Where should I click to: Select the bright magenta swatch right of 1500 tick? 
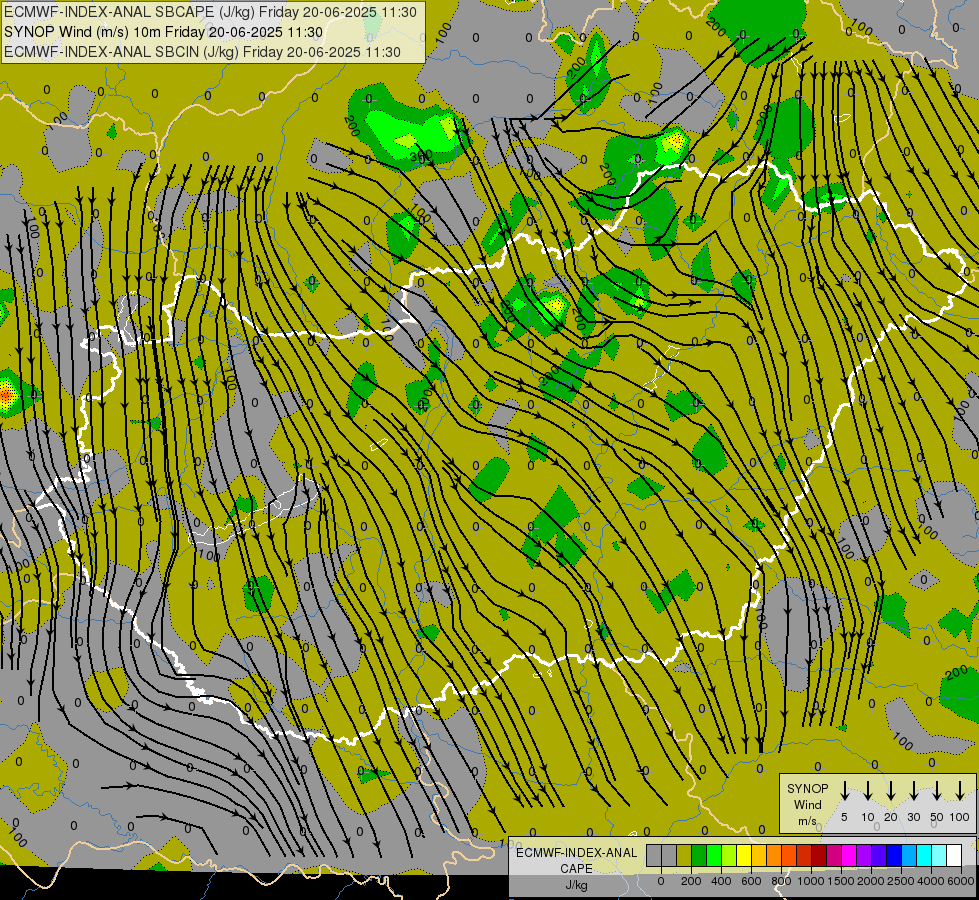[x=849, y=856]
